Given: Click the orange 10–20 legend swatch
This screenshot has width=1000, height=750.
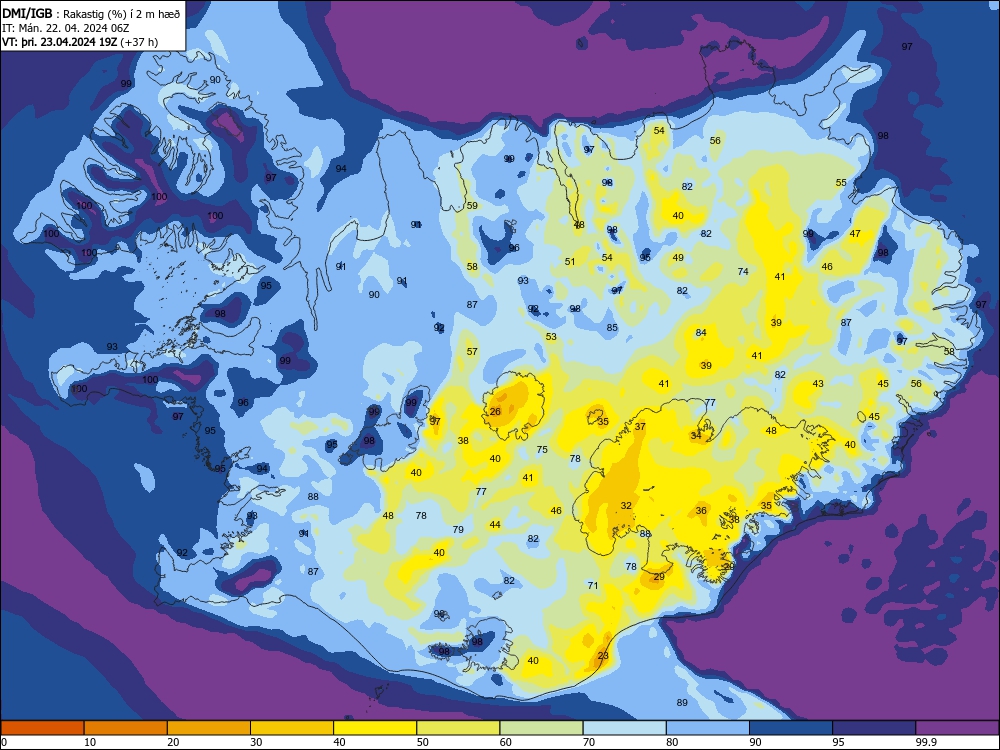Looking at the screenshot, I should [x=126, y=728].
